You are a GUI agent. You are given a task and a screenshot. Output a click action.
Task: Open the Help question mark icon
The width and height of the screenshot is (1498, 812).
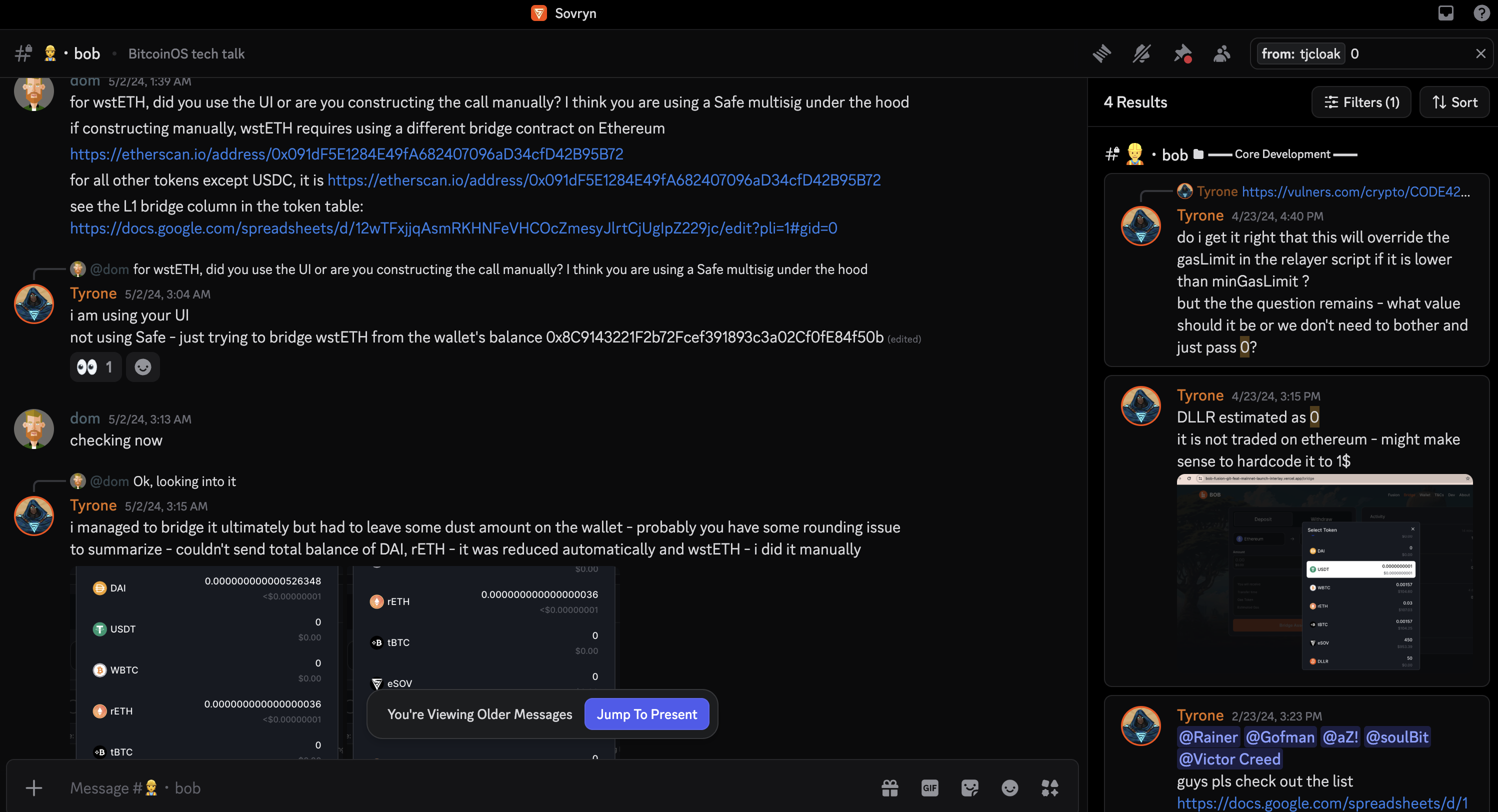point(1481,13)
